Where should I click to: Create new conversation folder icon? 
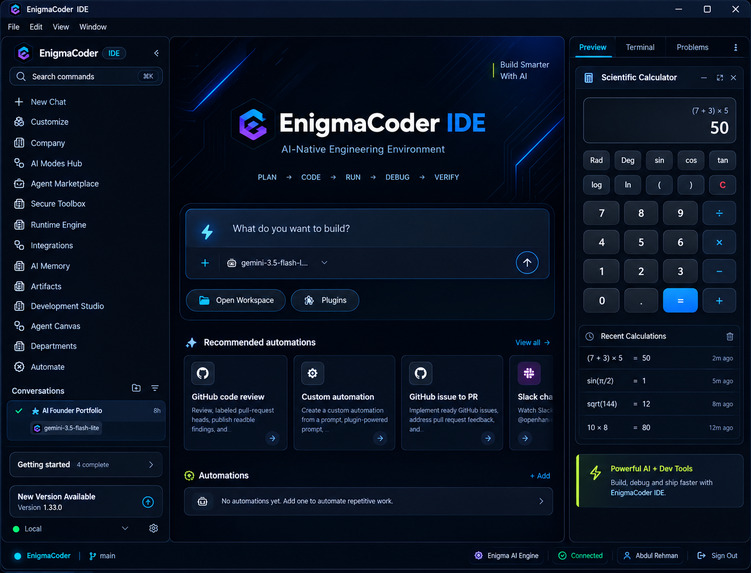[x=136, y=388]
